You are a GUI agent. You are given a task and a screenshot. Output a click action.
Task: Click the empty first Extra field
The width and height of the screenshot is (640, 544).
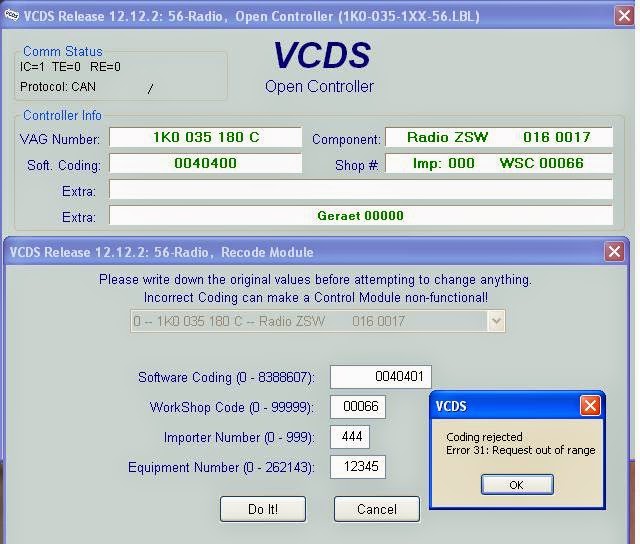361,189
